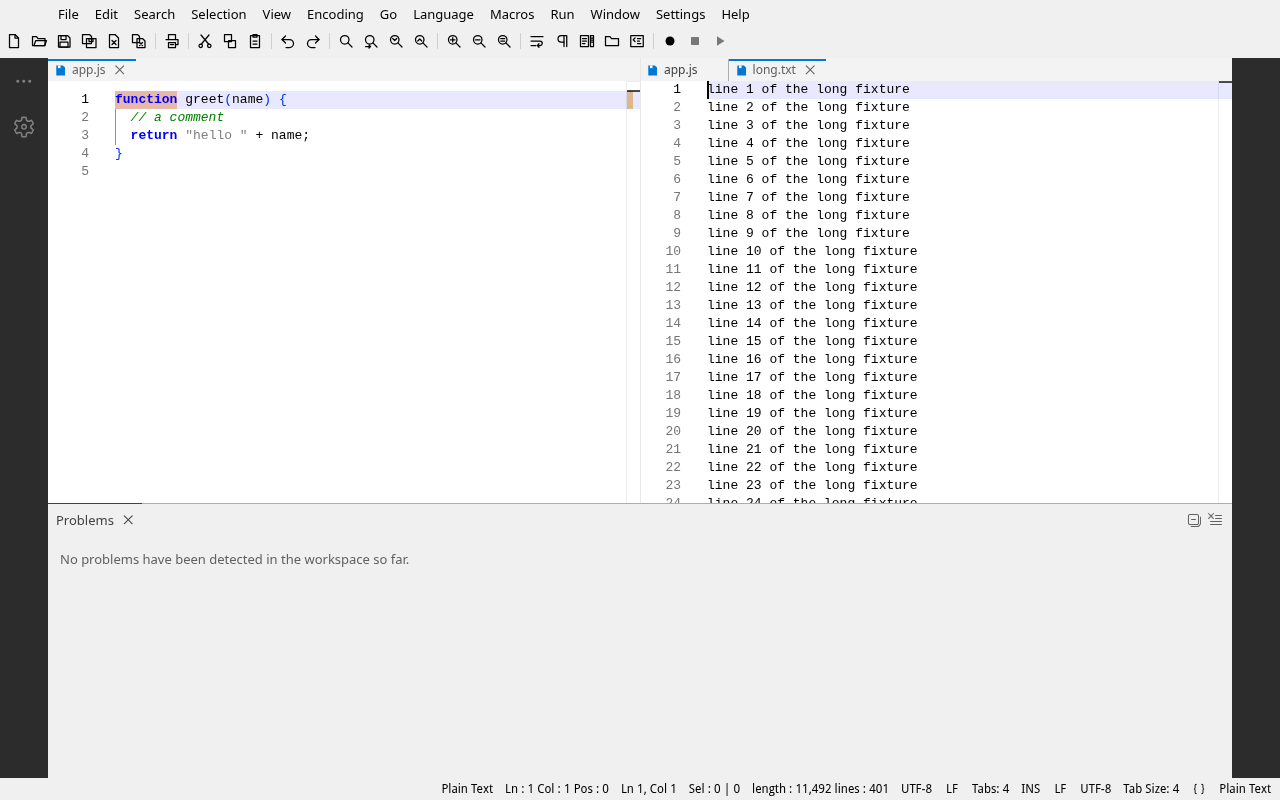
Task: Click the Save All toolbar icon
Action: [x=89, y=41]
